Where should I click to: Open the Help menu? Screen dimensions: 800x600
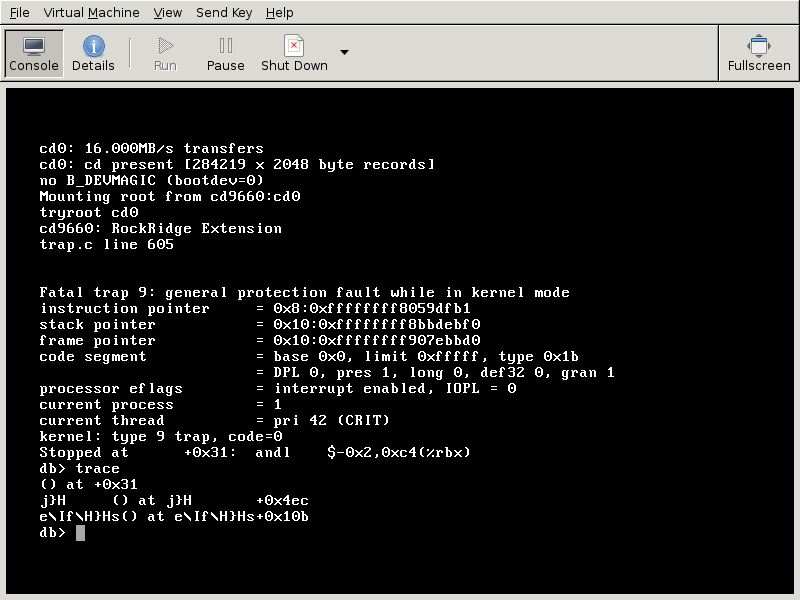point(279,12)
